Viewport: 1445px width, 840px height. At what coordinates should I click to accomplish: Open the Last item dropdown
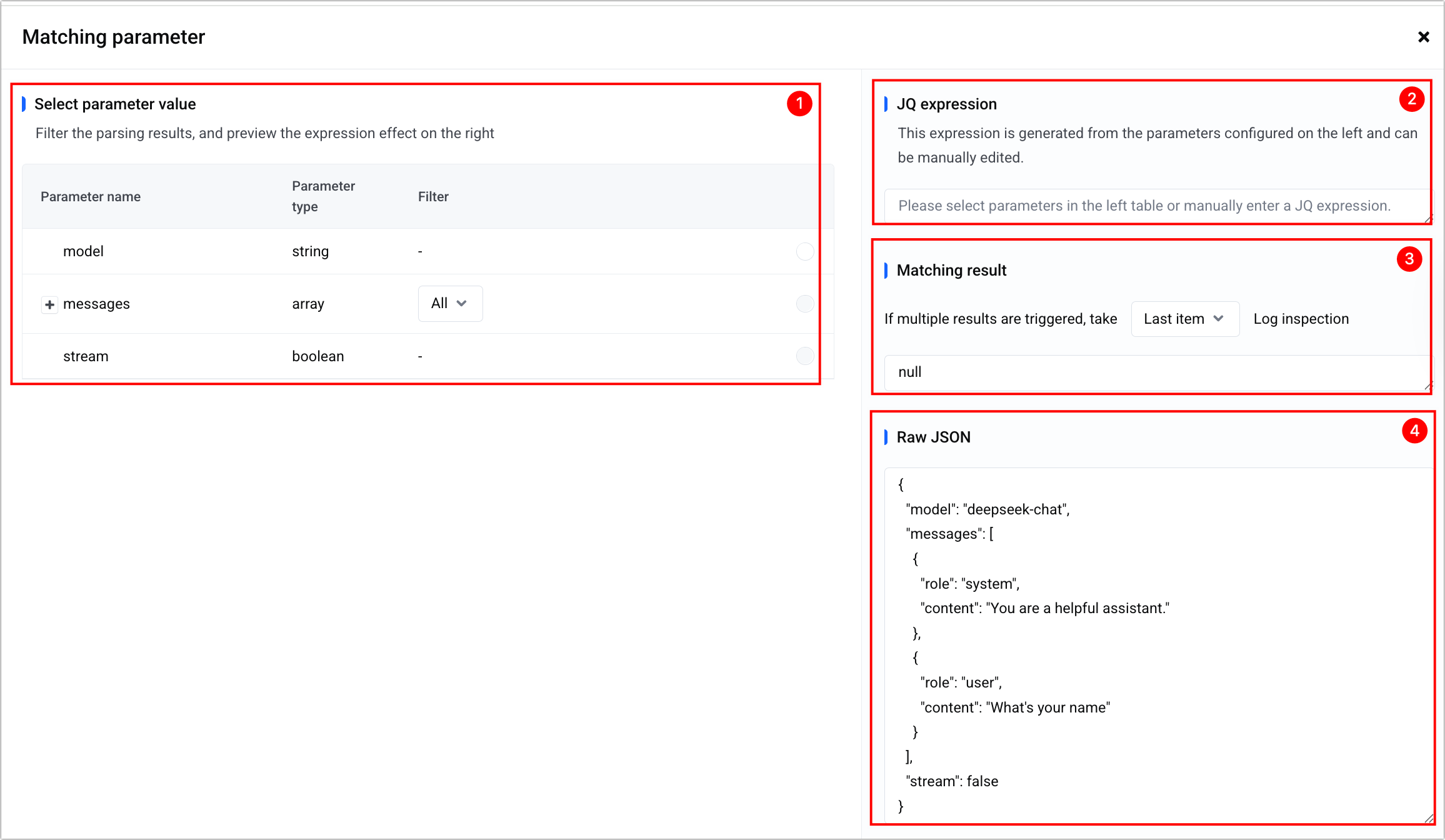[1184, 319]
